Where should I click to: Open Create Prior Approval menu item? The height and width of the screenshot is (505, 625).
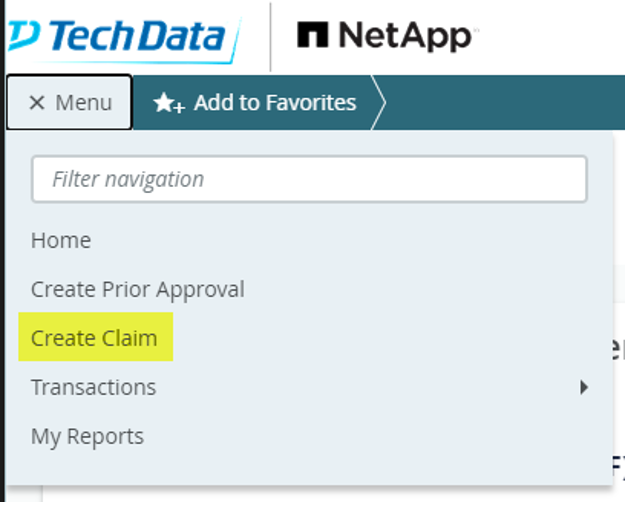(x=137, y=289)
